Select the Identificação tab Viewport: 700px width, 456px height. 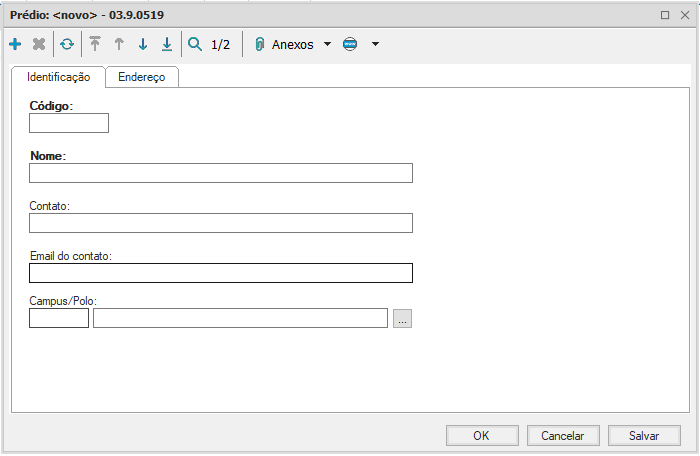(x=59, y=77)
